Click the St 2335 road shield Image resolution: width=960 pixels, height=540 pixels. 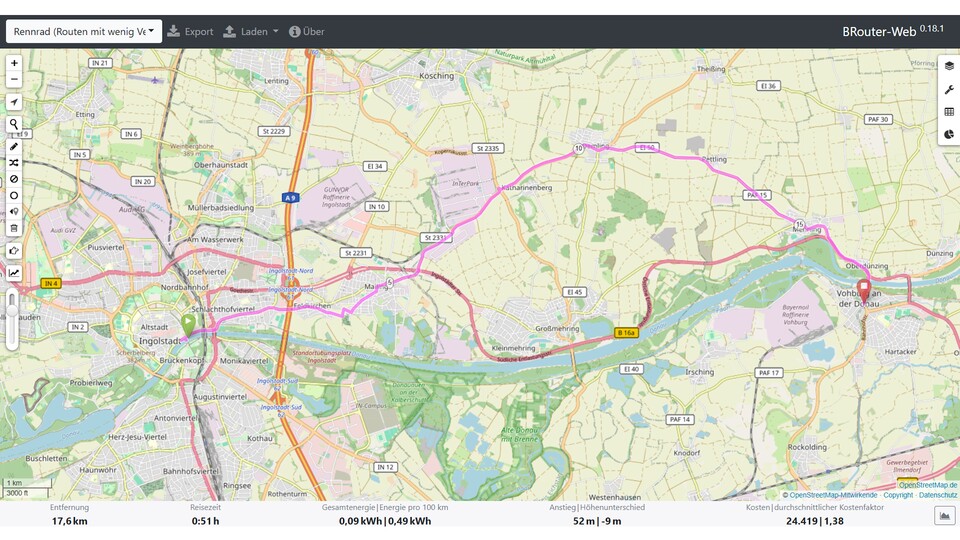point(488,148)
